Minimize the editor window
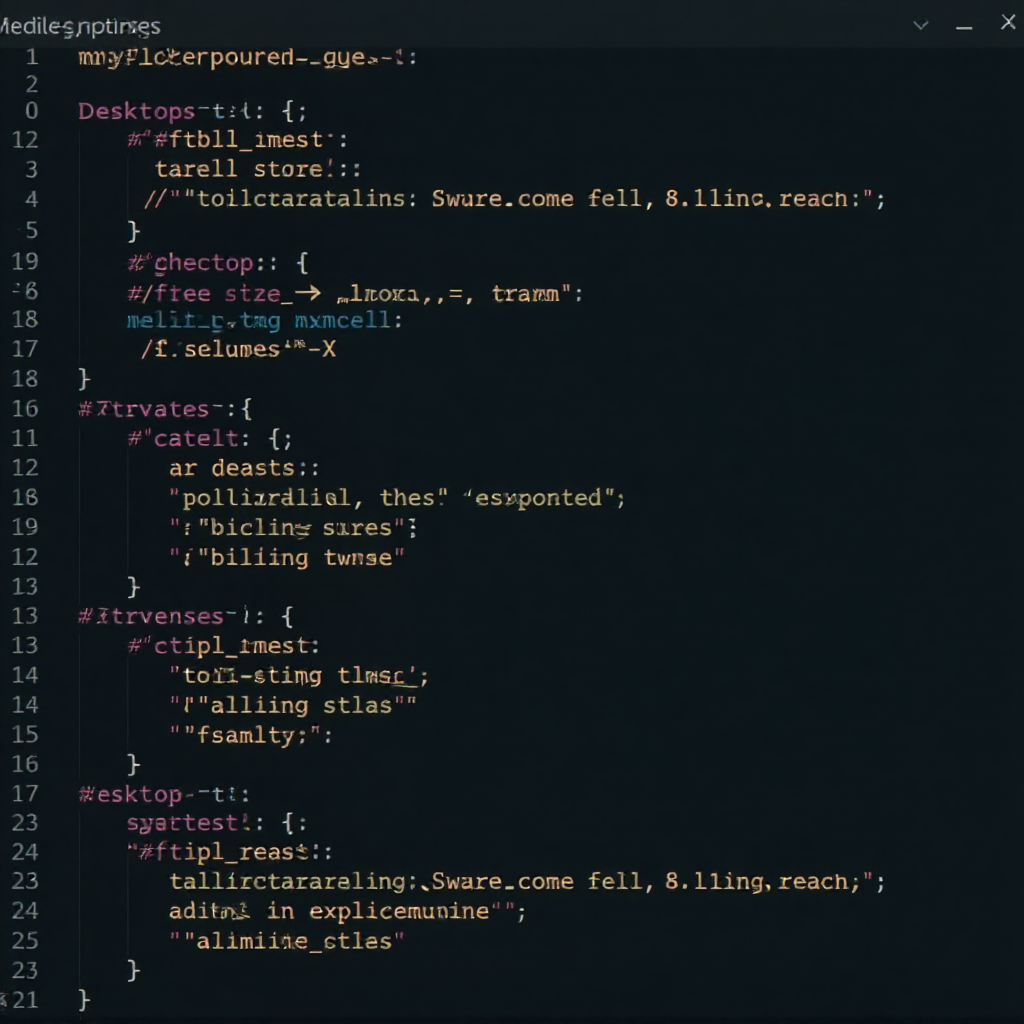Image resolution: width=1024 pixels, height=1024 pixels. pos(964,27)
